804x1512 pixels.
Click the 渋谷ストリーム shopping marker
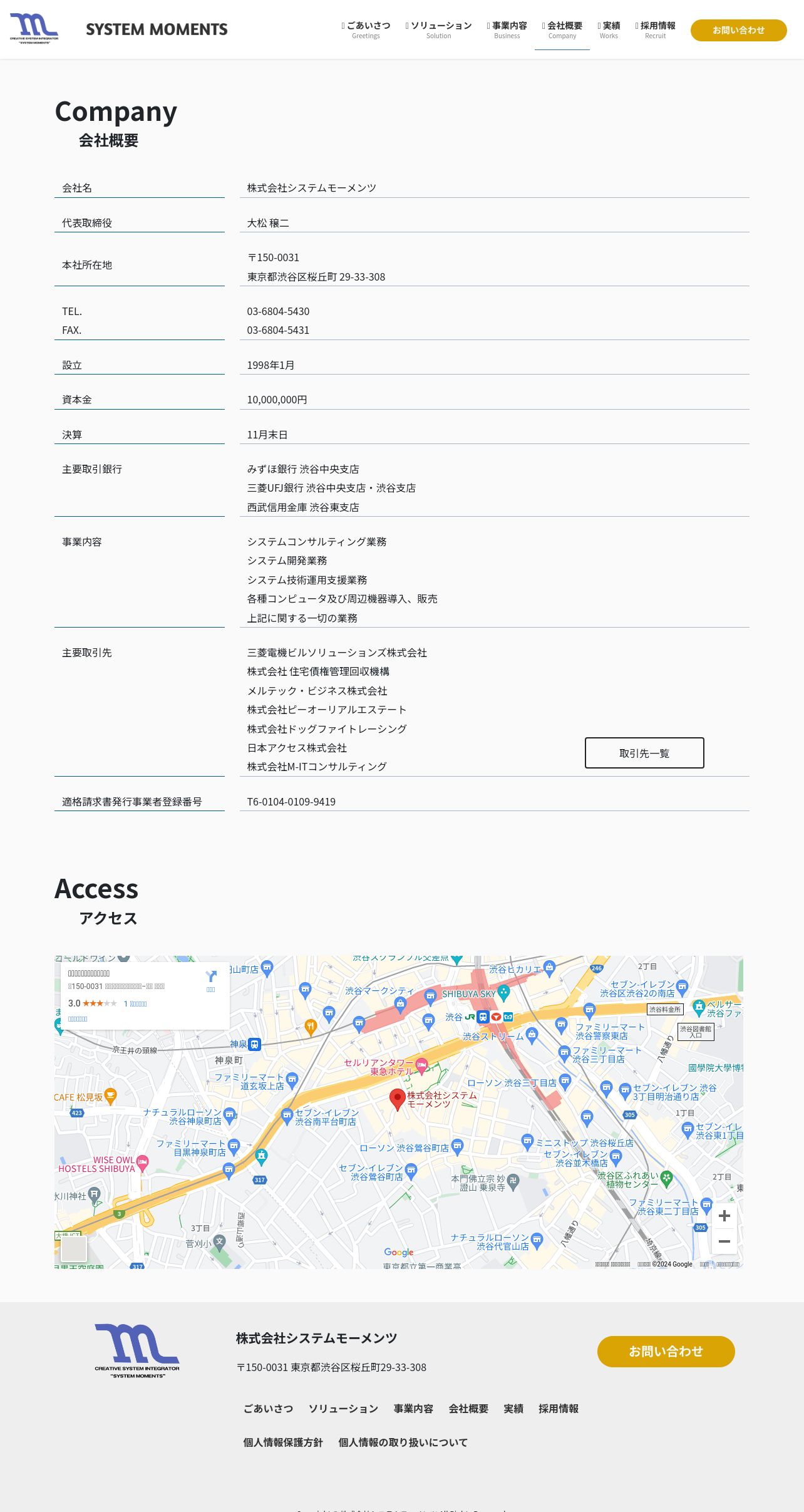pyautogui.click(x=532, y=1035)
